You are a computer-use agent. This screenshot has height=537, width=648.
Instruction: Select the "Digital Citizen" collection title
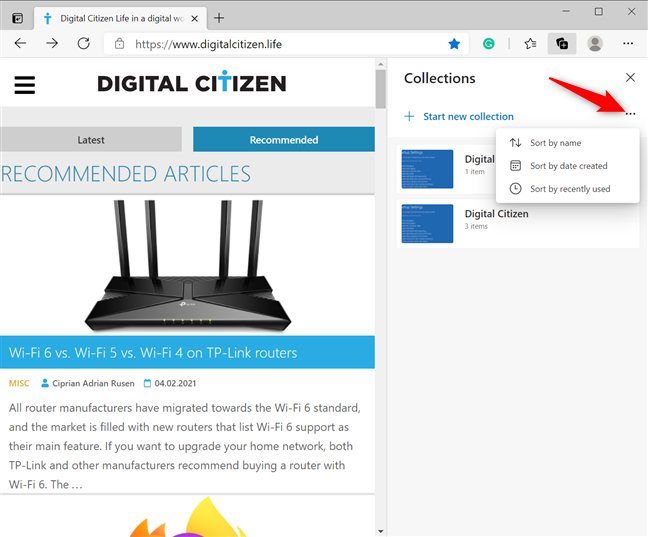pos(496,214)
